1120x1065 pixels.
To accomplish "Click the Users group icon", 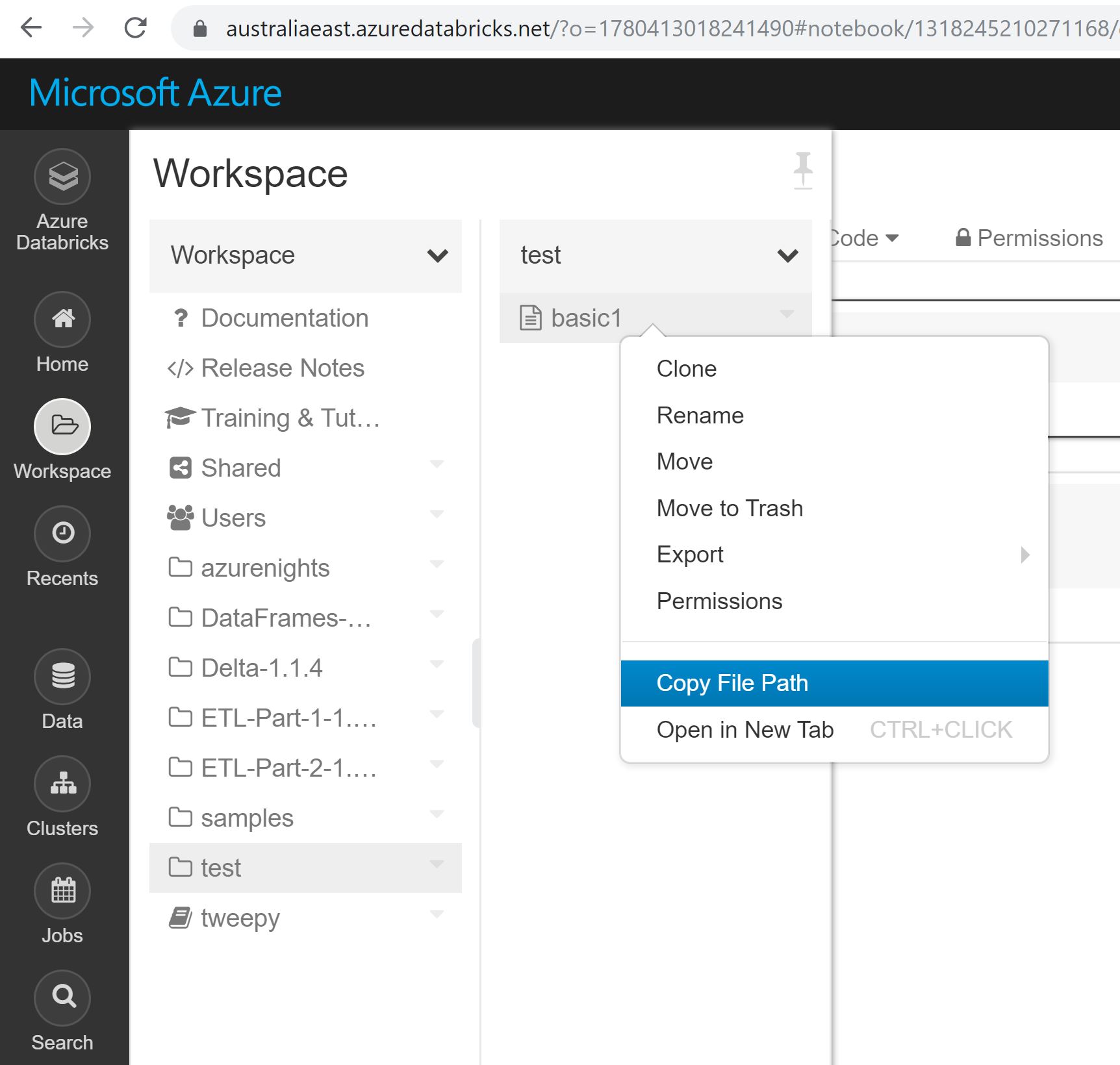I will (x=180, y=518).
